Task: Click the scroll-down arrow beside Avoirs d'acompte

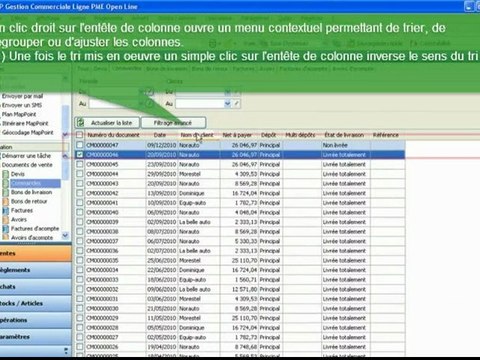Action: tap(65, 235)
